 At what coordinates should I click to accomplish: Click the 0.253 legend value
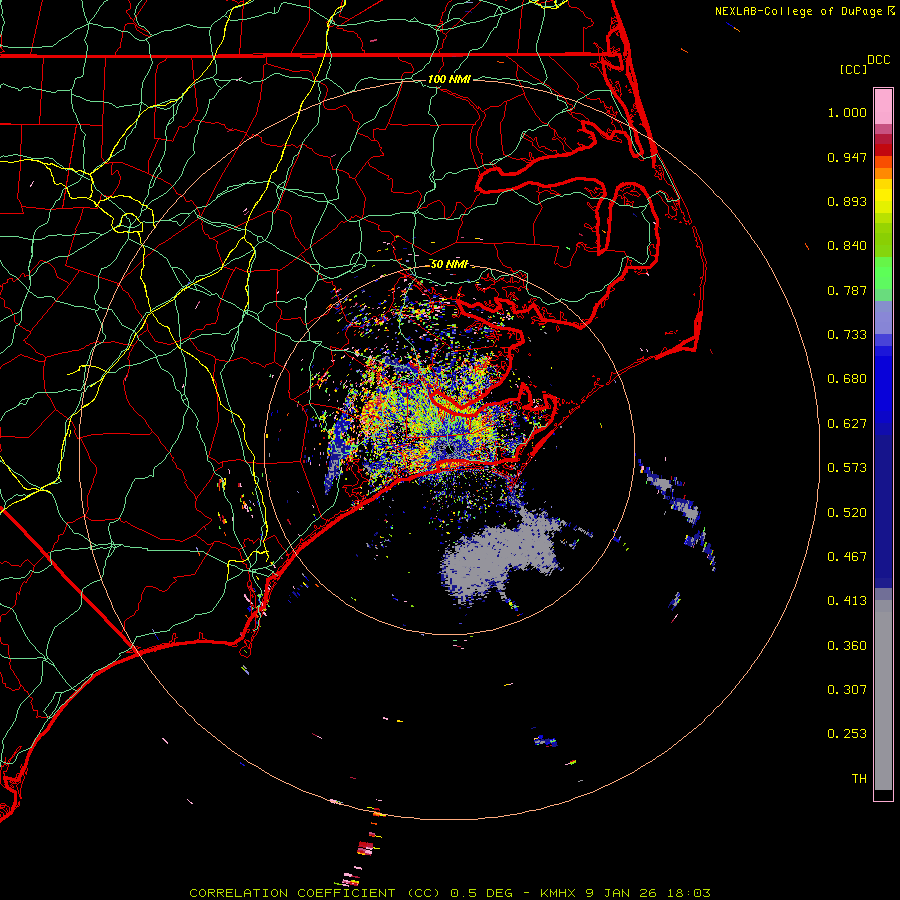pyautogui.click(x=847, y=734)
